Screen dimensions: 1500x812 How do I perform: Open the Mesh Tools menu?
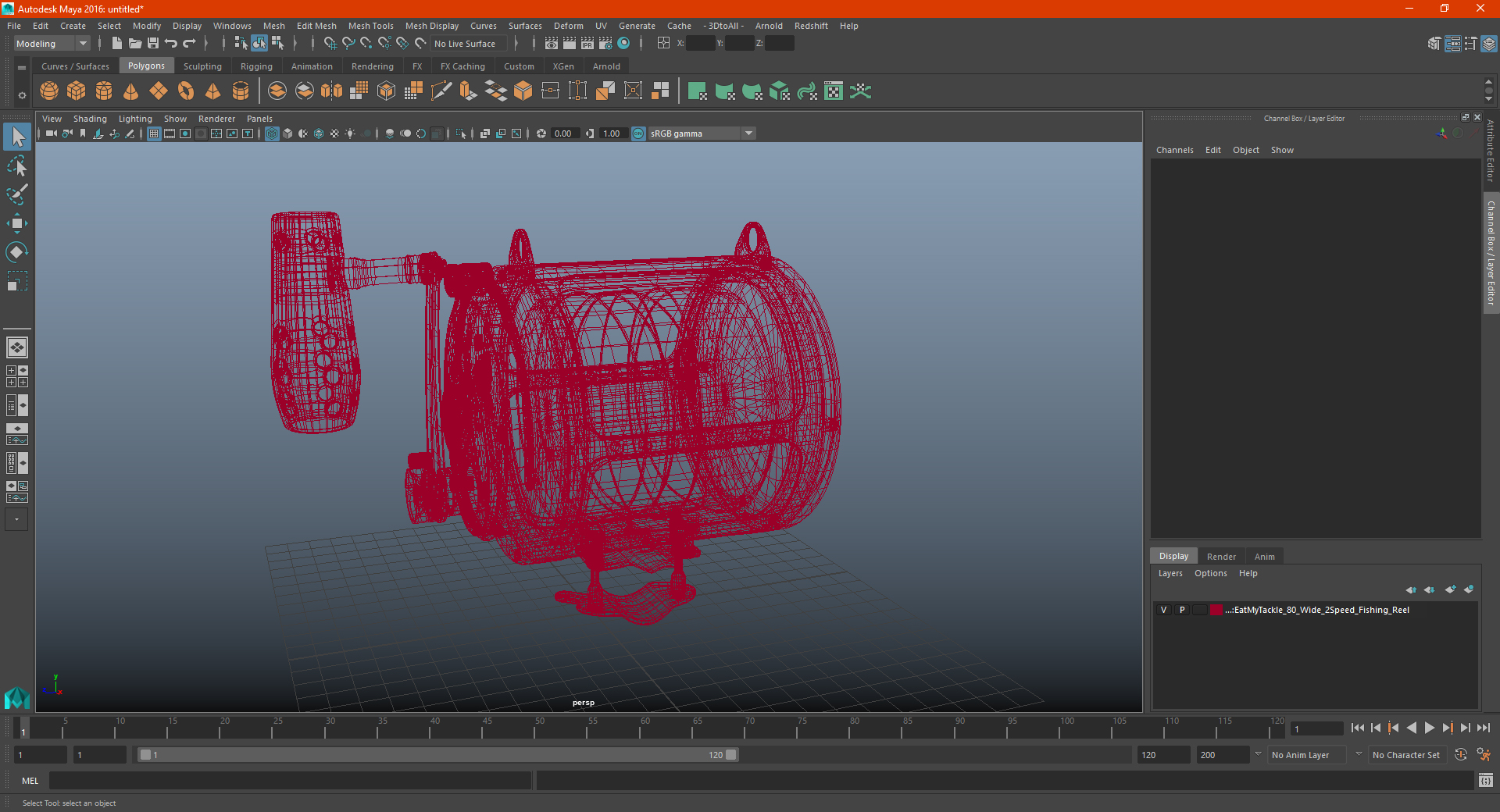(x=370, y=26)
